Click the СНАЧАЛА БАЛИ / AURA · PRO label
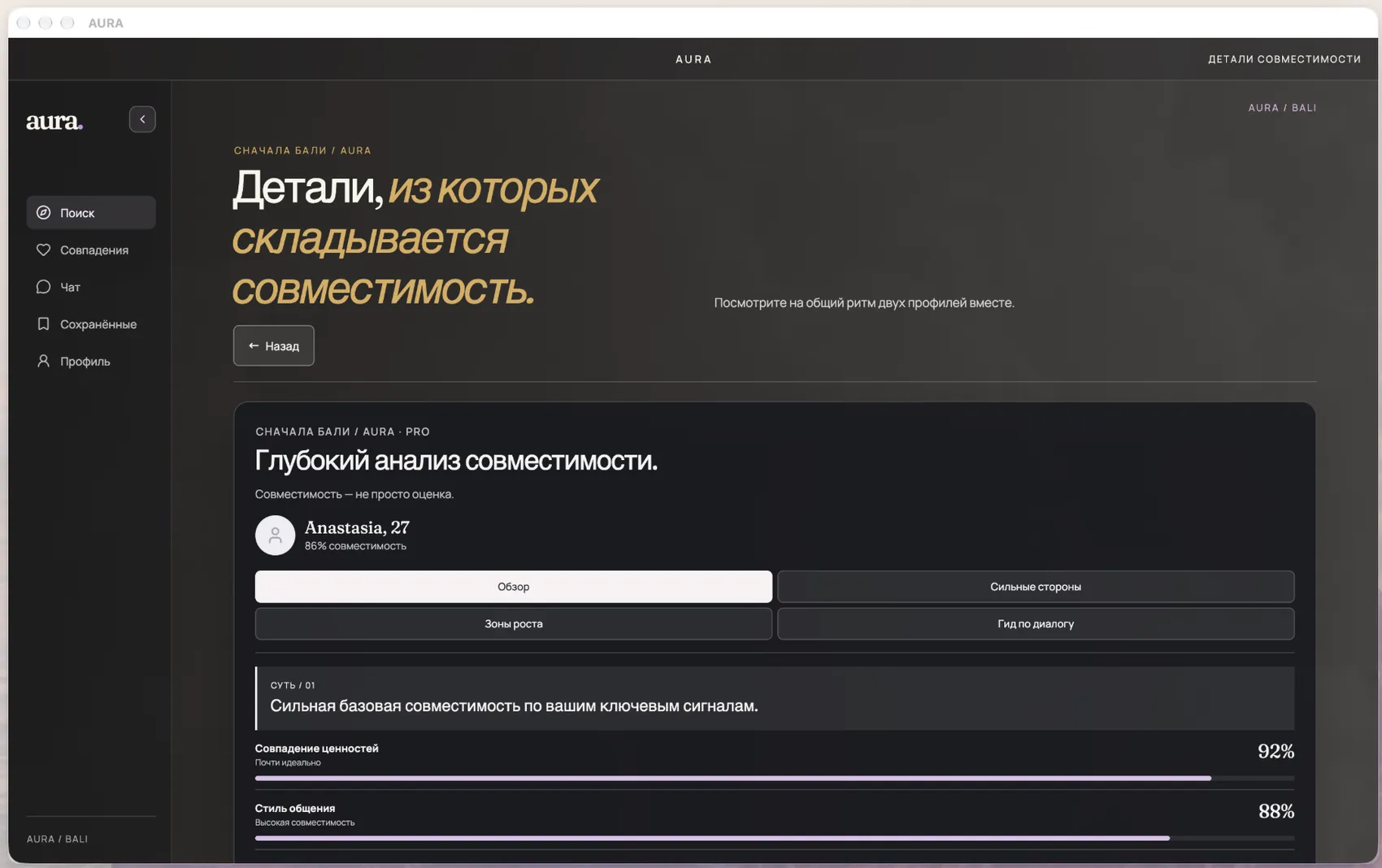The image size is (1382, 868). 342,432
